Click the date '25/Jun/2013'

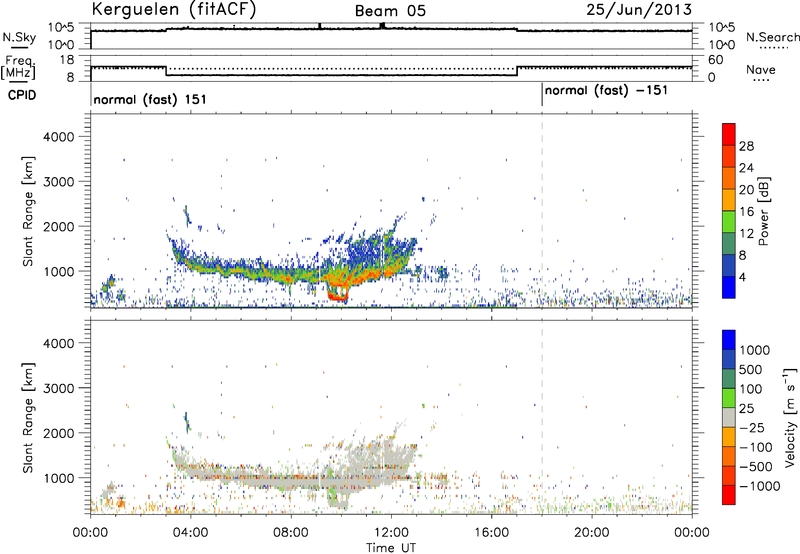639,9
